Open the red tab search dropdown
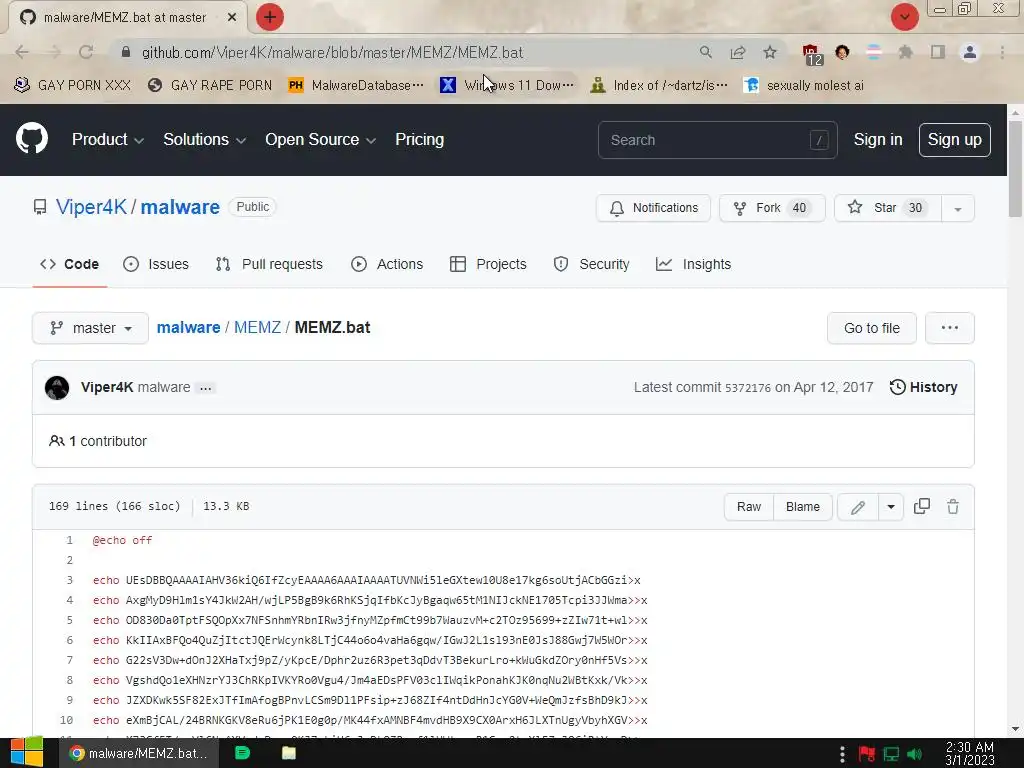This screenshot has height=768, width=1024. (904, 17)
